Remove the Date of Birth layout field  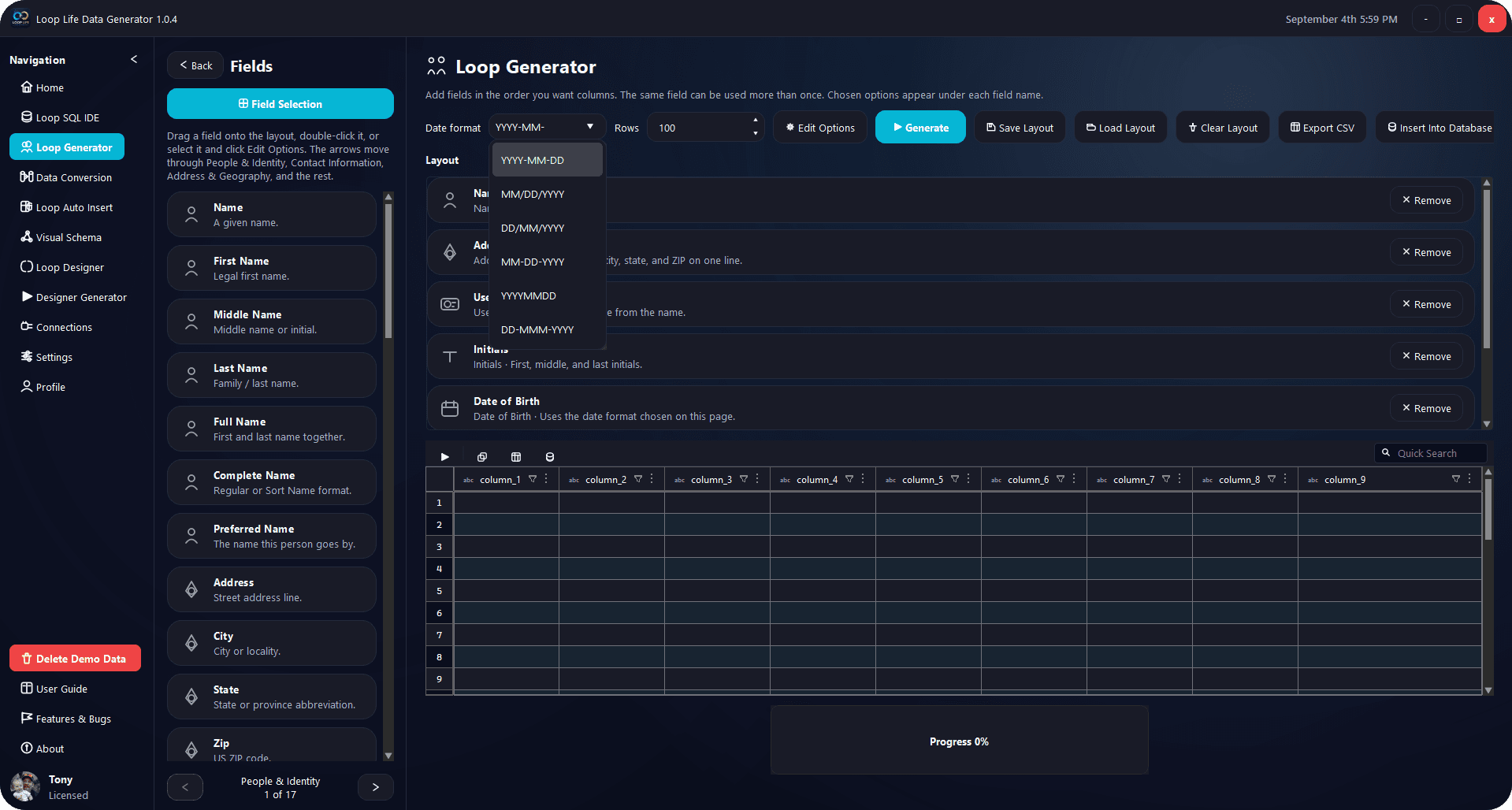tap(1426, 408)
